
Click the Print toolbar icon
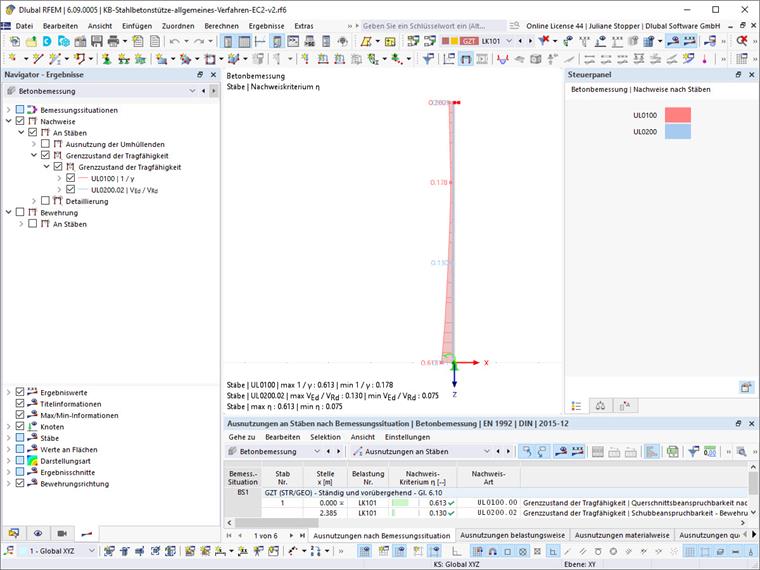click(x=113, y=42)
